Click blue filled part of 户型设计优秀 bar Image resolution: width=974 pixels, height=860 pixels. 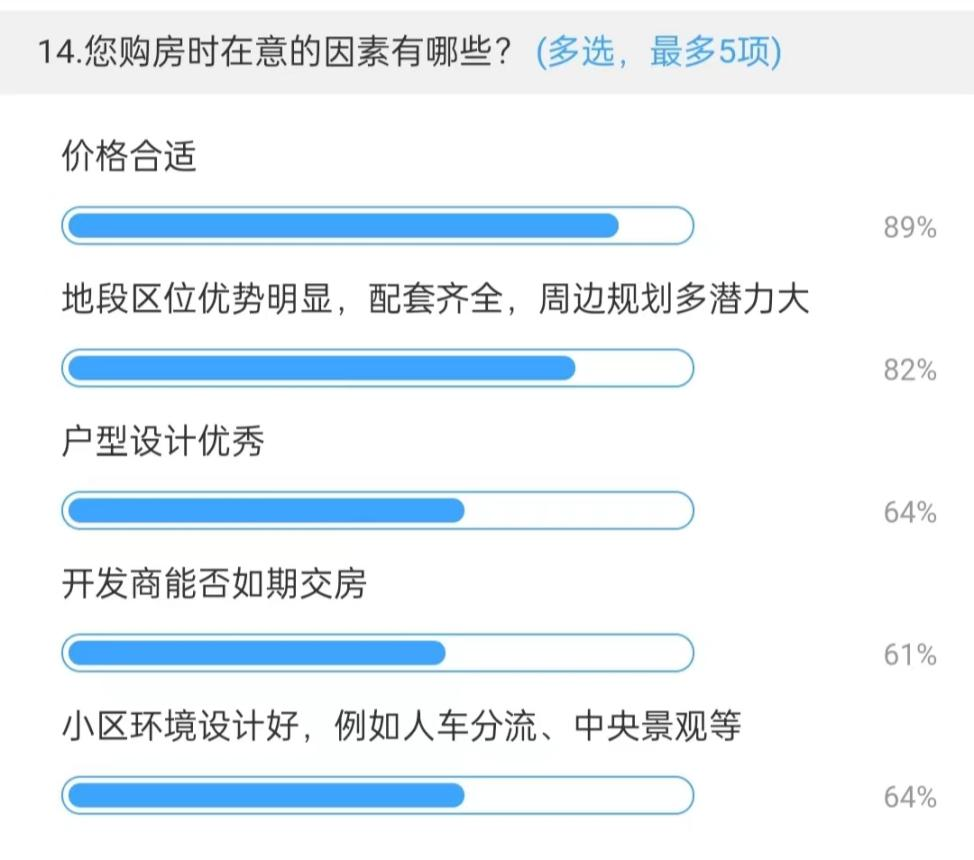point(265,511)
